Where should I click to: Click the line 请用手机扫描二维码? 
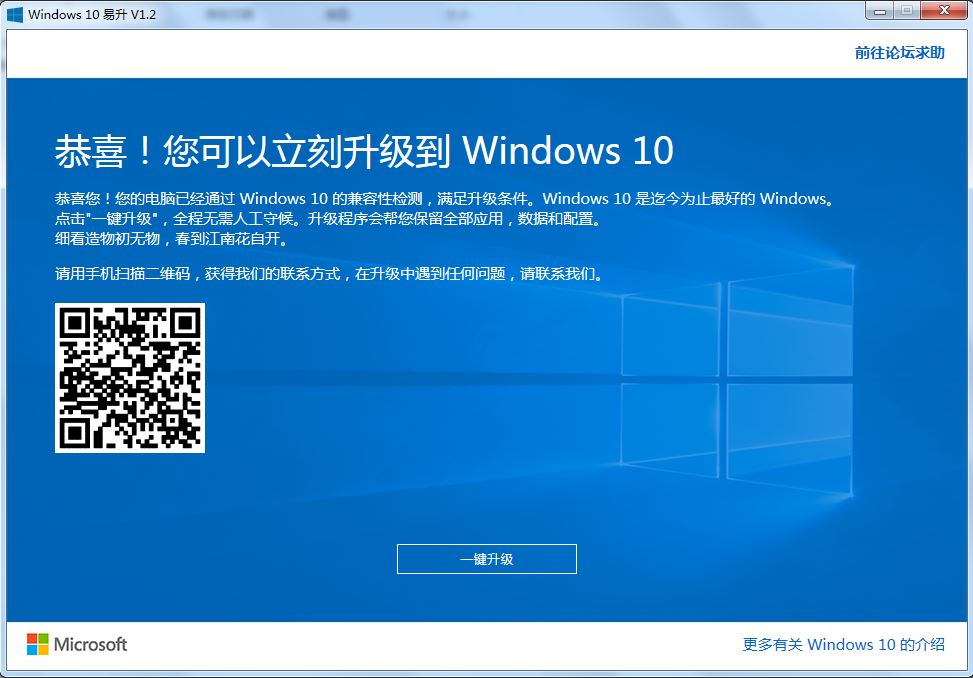[329, 273]
